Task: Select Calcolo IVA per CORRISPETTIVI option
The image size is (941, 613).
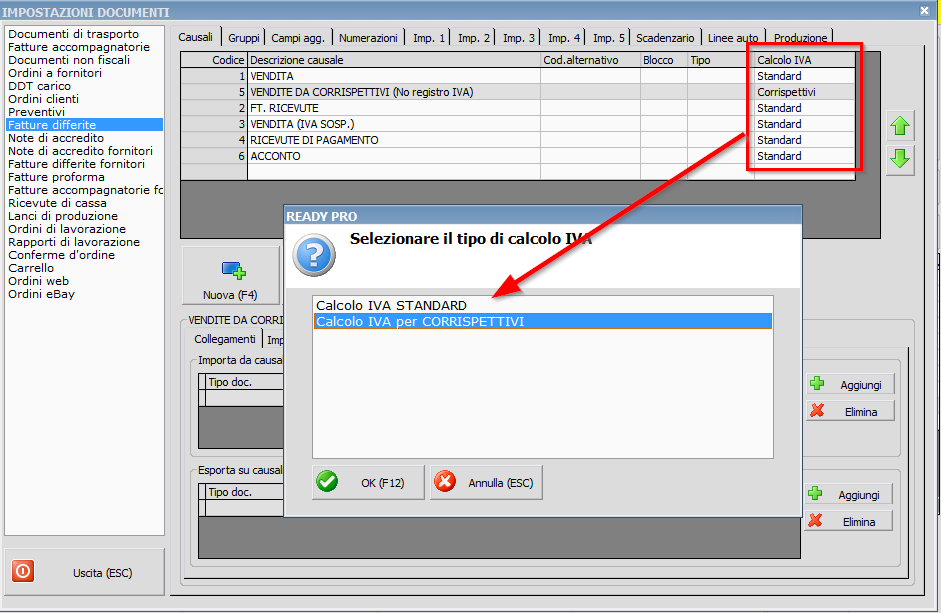Action: pyautogui.click(x=420, y=321)
